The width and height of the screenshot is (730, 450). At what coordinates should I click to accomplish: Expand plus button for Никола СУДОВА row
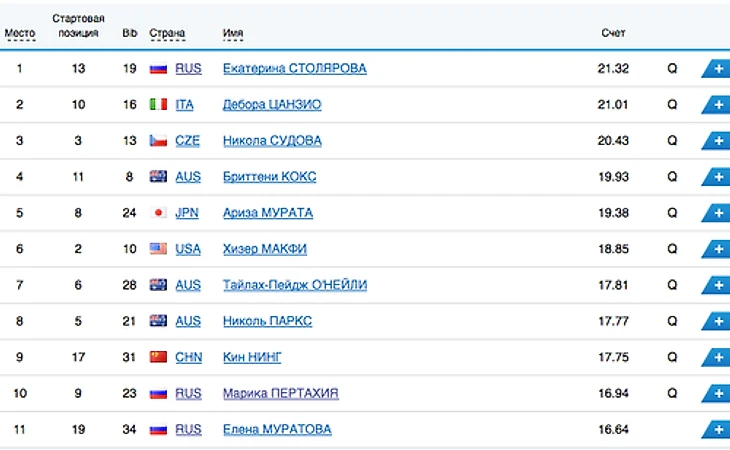(x=717, y=141)
